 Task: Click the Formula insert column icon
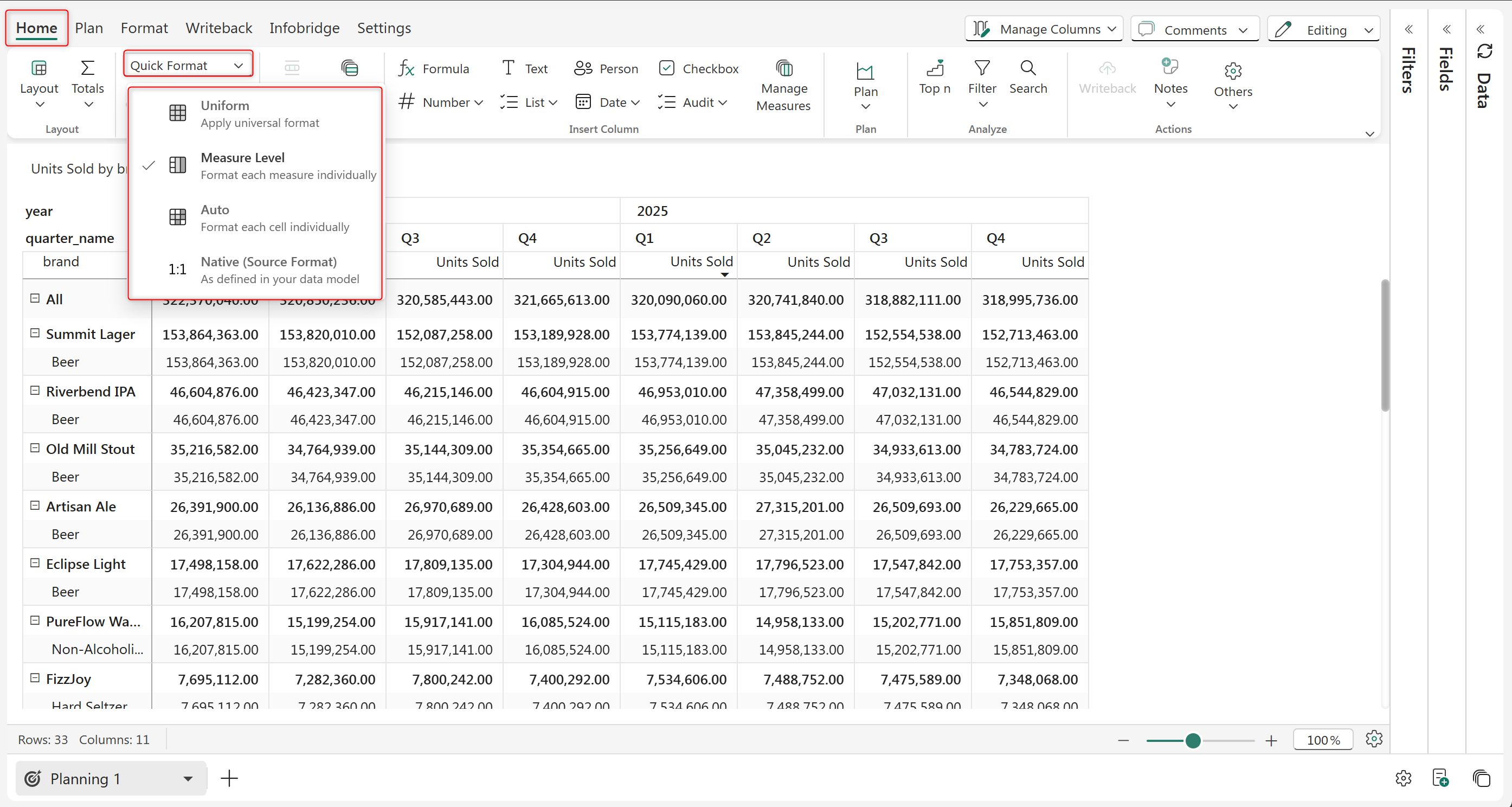406,69
